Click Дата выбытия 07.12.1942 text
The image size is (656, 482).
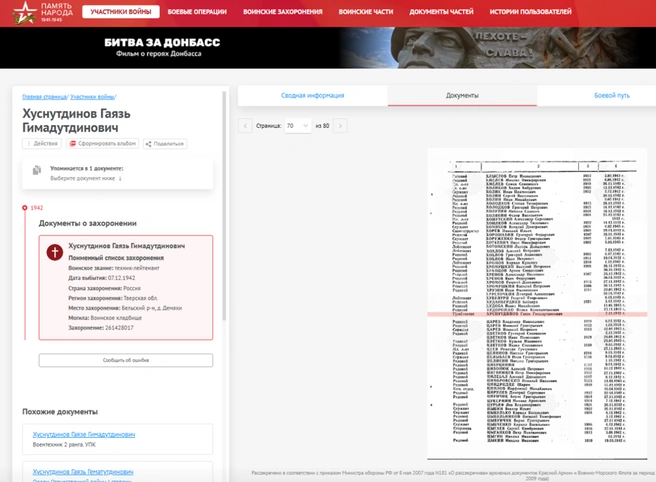[x=102, y=278]
